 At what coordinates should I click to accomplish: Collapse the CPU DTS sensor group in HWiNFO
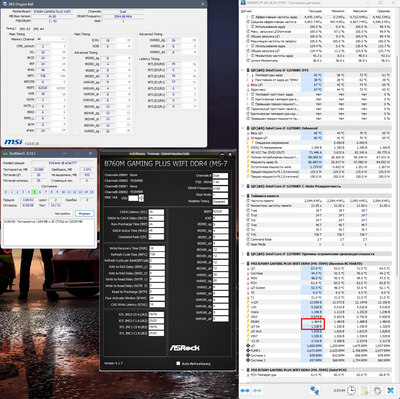coord(243,70)
